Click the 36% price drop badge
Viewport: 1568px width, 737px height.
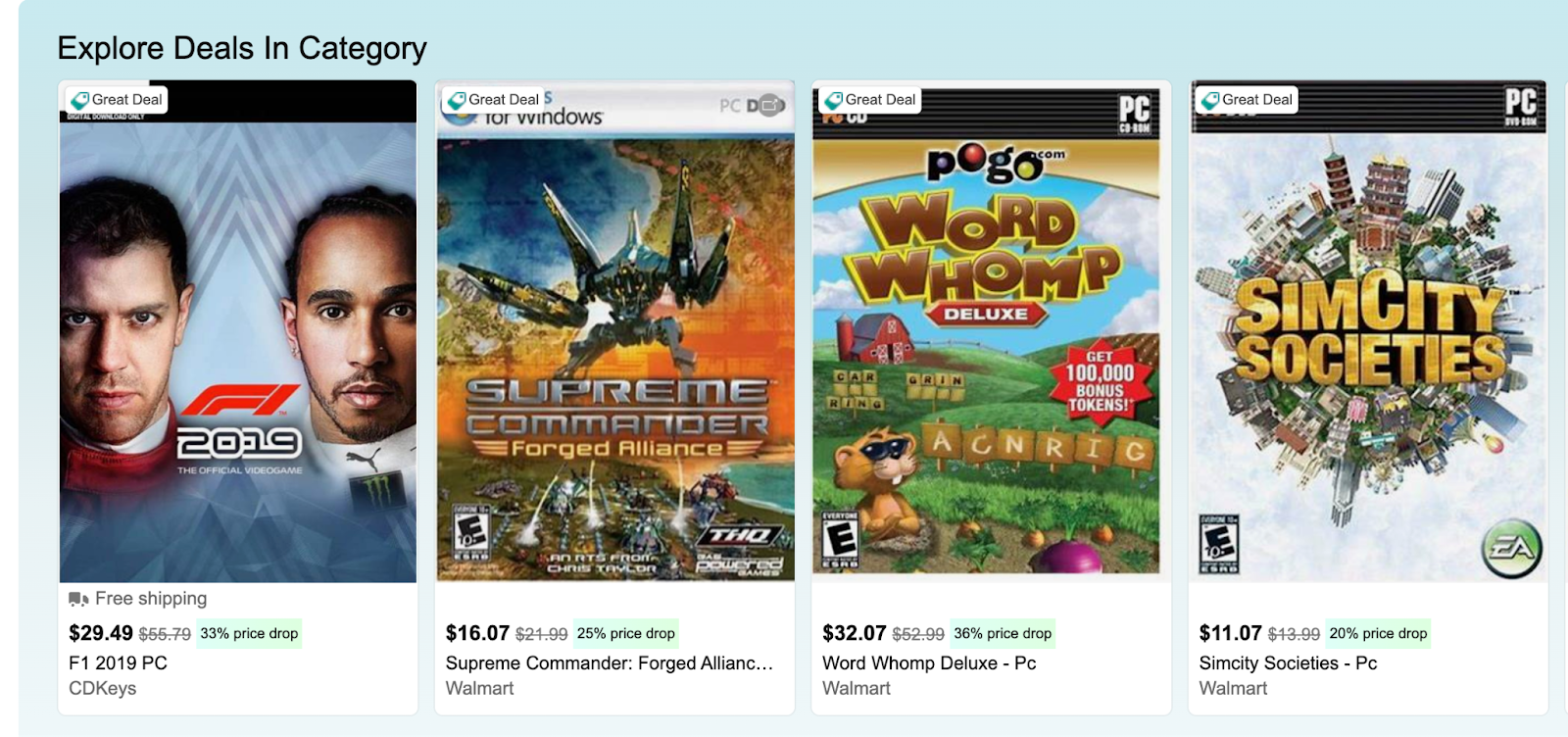(x=1003, y=633)
